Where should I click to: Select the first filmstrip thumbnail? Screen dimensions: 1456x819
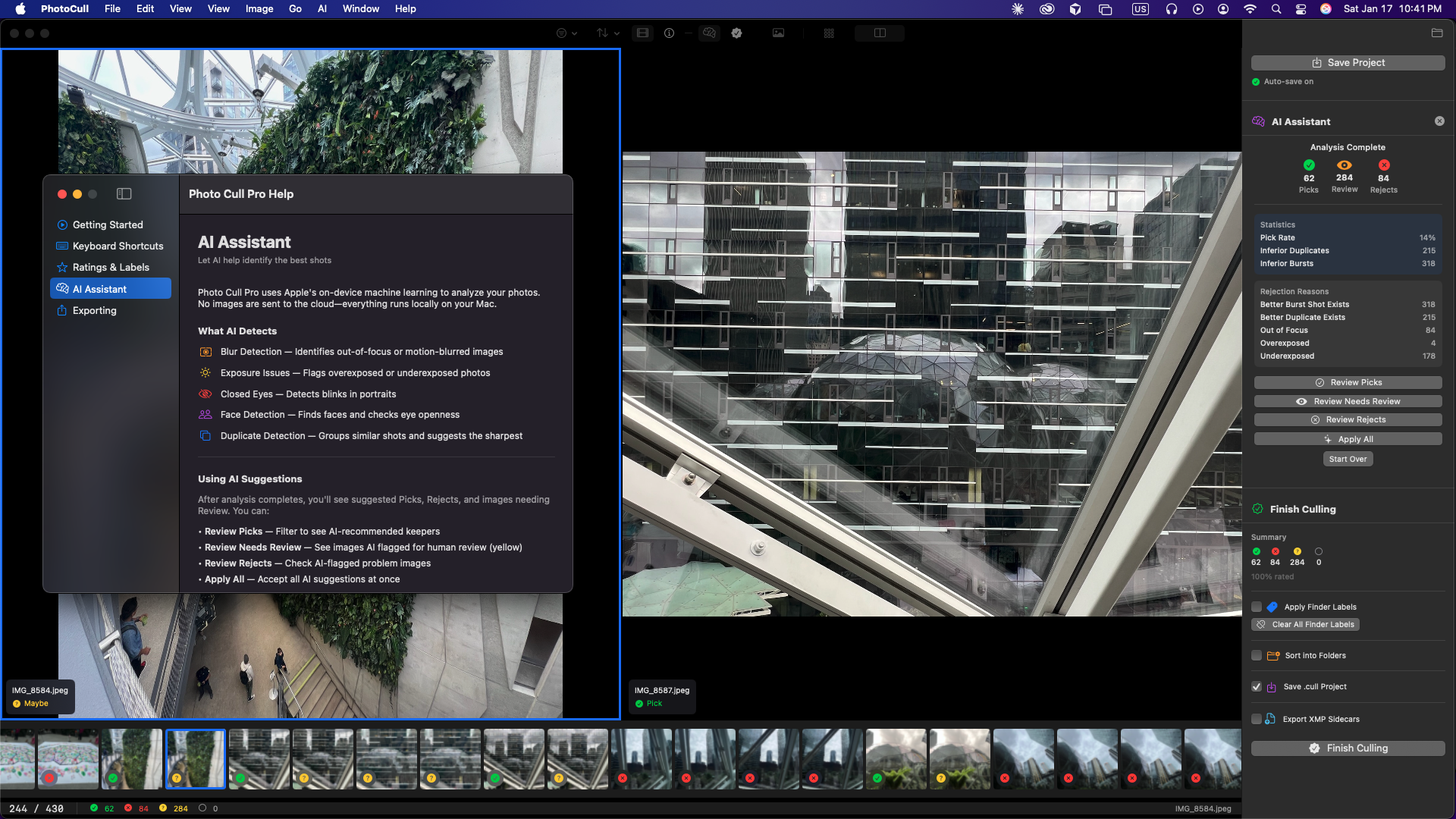(17, 758)
